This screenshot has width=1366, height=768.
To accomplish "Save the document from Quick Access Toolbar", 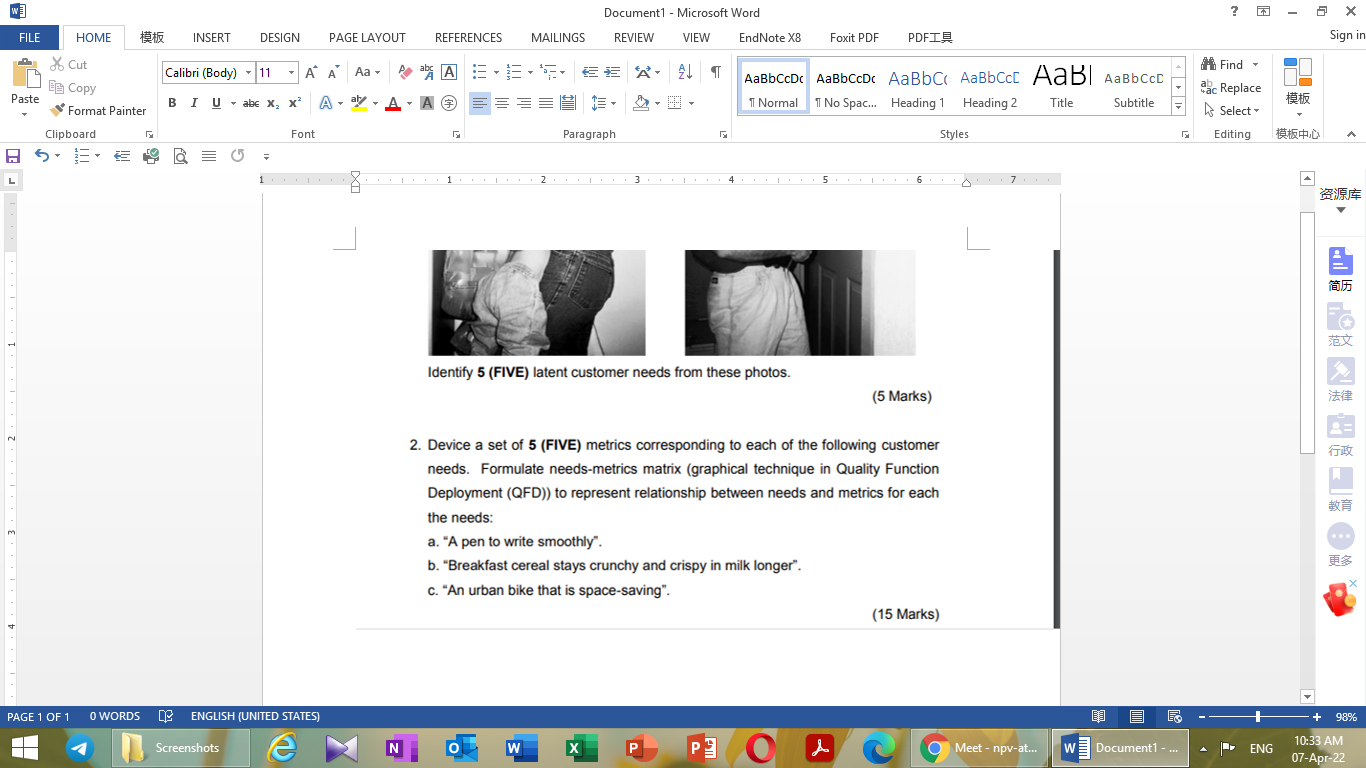I will coord(12,155).
